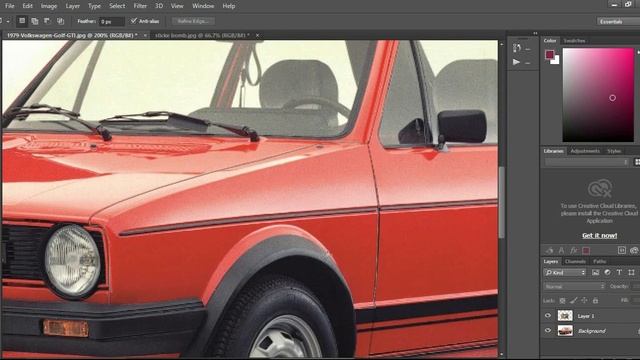Open the View menu
The width and height of the screenshot is (640, 360).
177,6
